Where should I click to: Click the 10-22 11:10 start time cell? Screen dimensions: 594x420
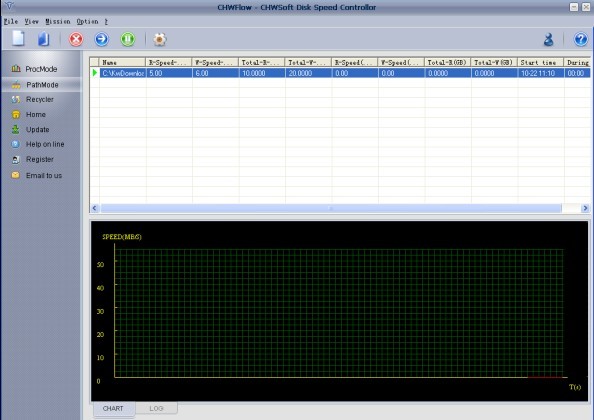coord(541,73)
